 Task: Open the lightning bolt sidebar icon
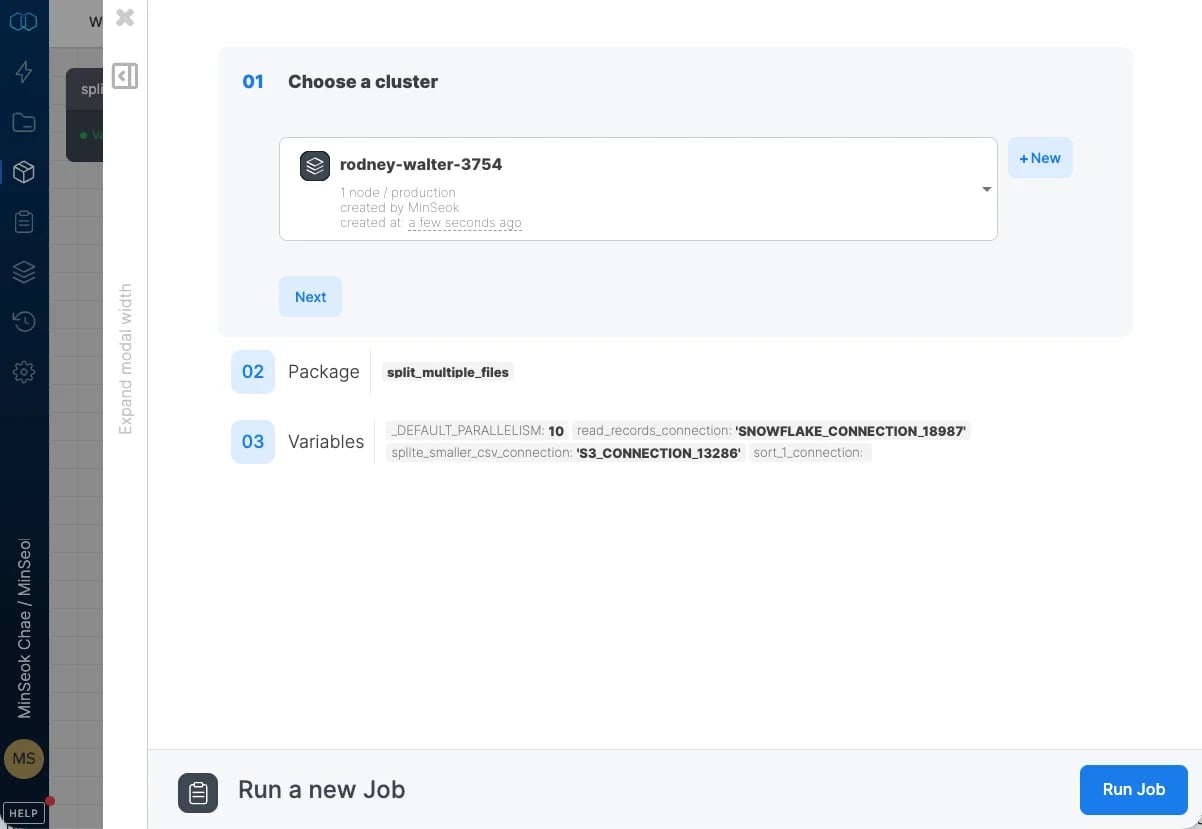24,72
